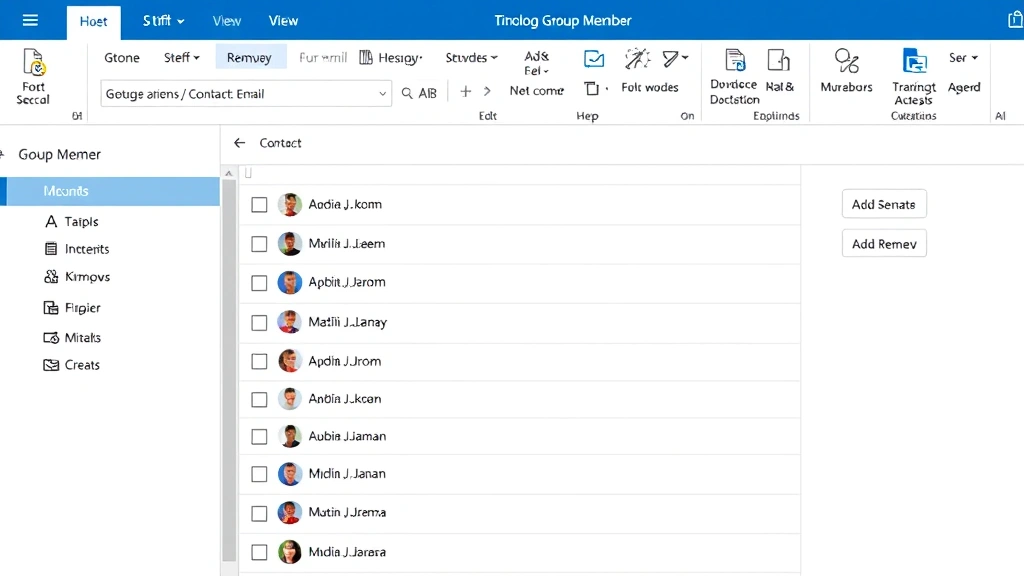The height and width of the screenshot is (576, 1024).
Task: Open the hamburger navigation menu
Action: [31, 20]
